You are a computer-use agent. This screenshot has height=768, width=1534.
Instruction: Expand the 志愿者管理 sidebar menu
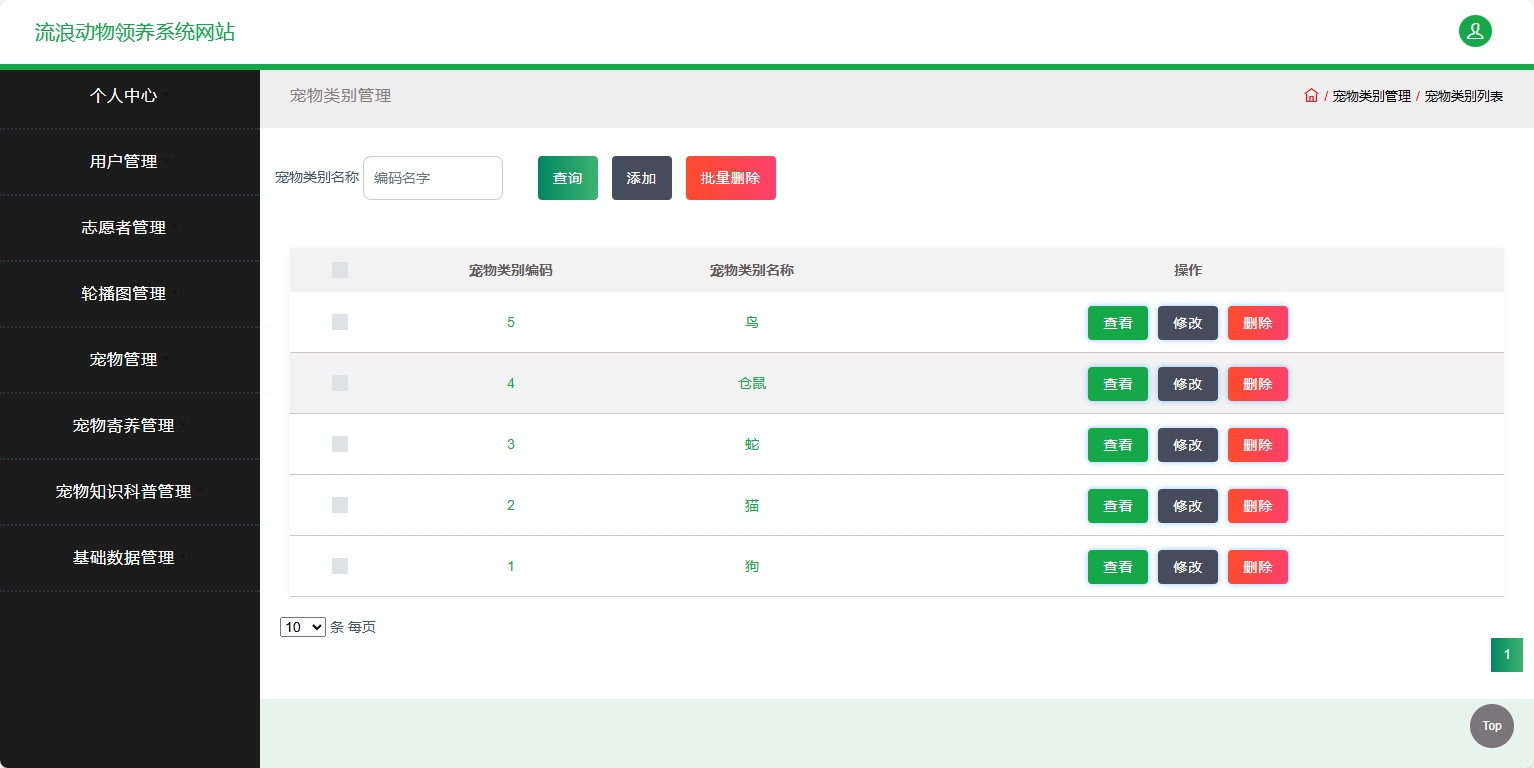[x=130, y=228]
